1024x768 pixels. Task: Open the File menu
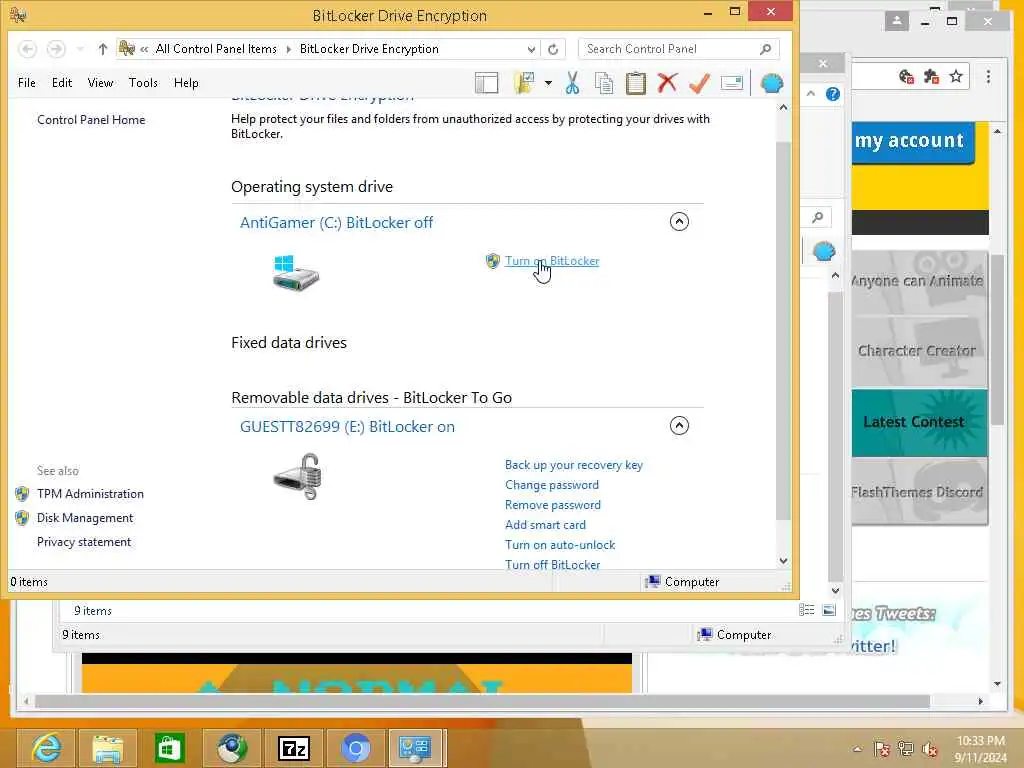pos(27,83)
